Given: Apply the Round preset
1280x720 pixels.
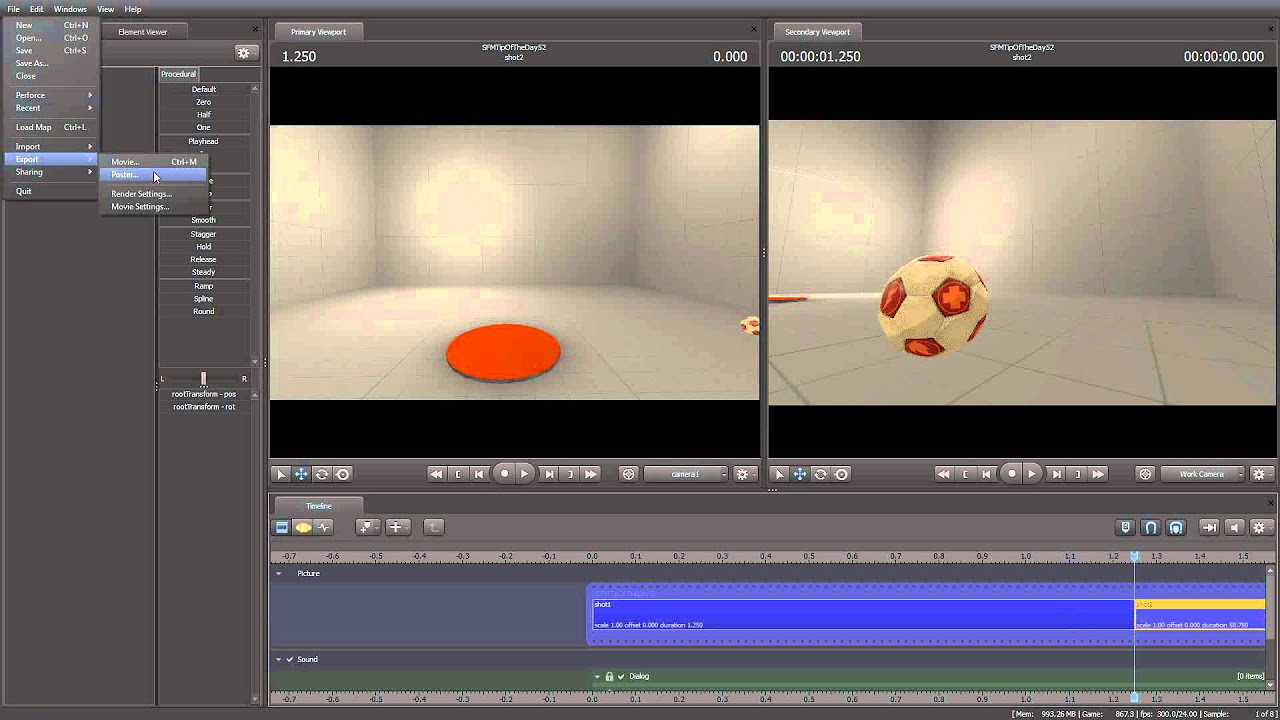Looking at the screenshot, I should pyautogui.click(x=204, y=311).
